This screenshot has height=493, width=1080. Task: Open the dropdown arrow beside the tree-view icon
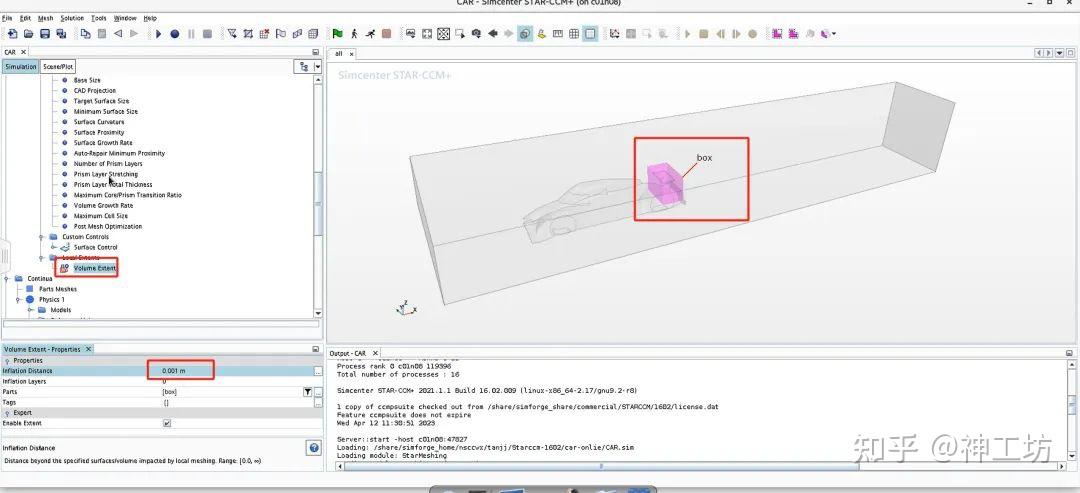click(318, 67)
